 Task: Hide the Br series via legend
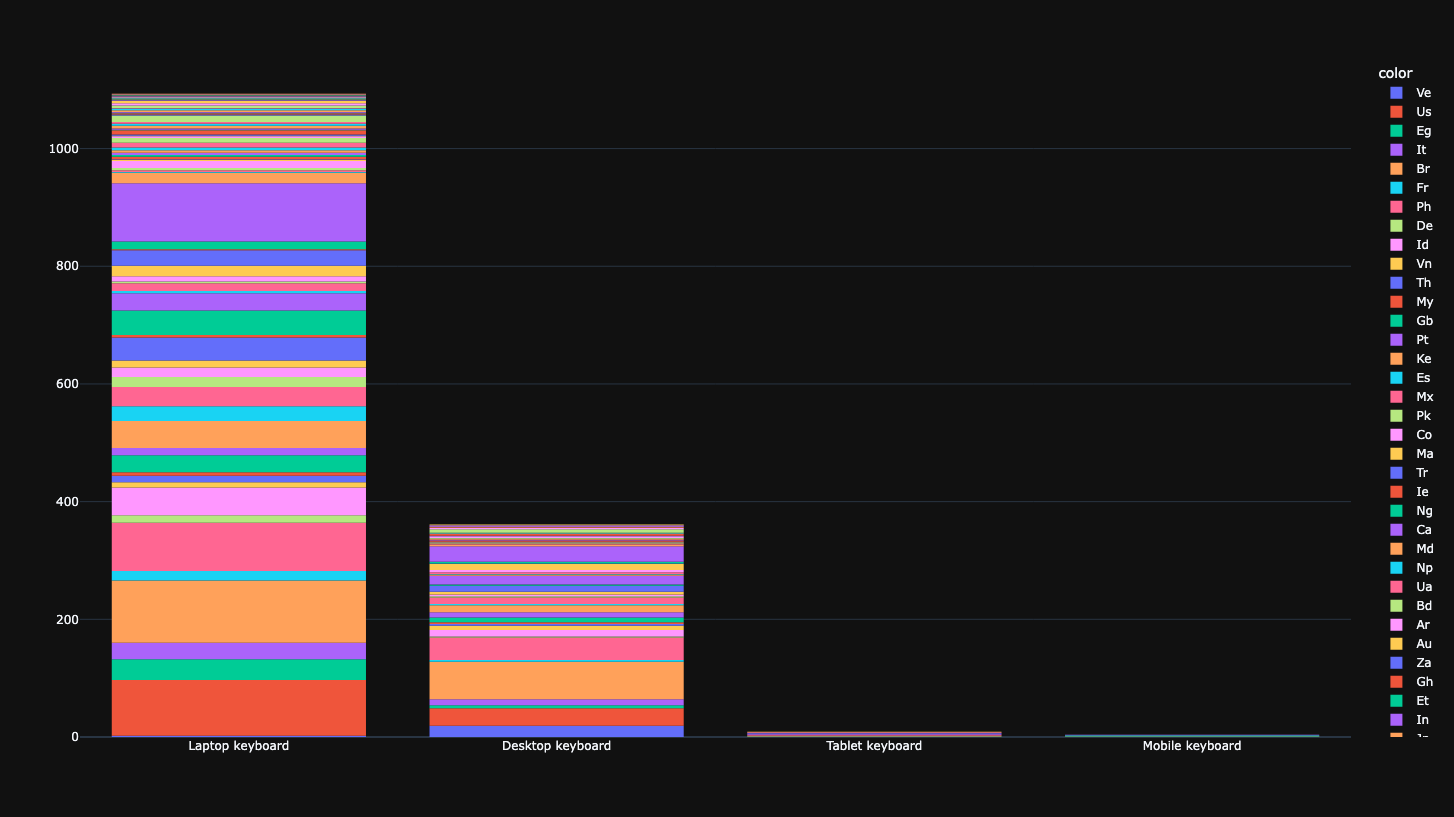[1410, 169]
